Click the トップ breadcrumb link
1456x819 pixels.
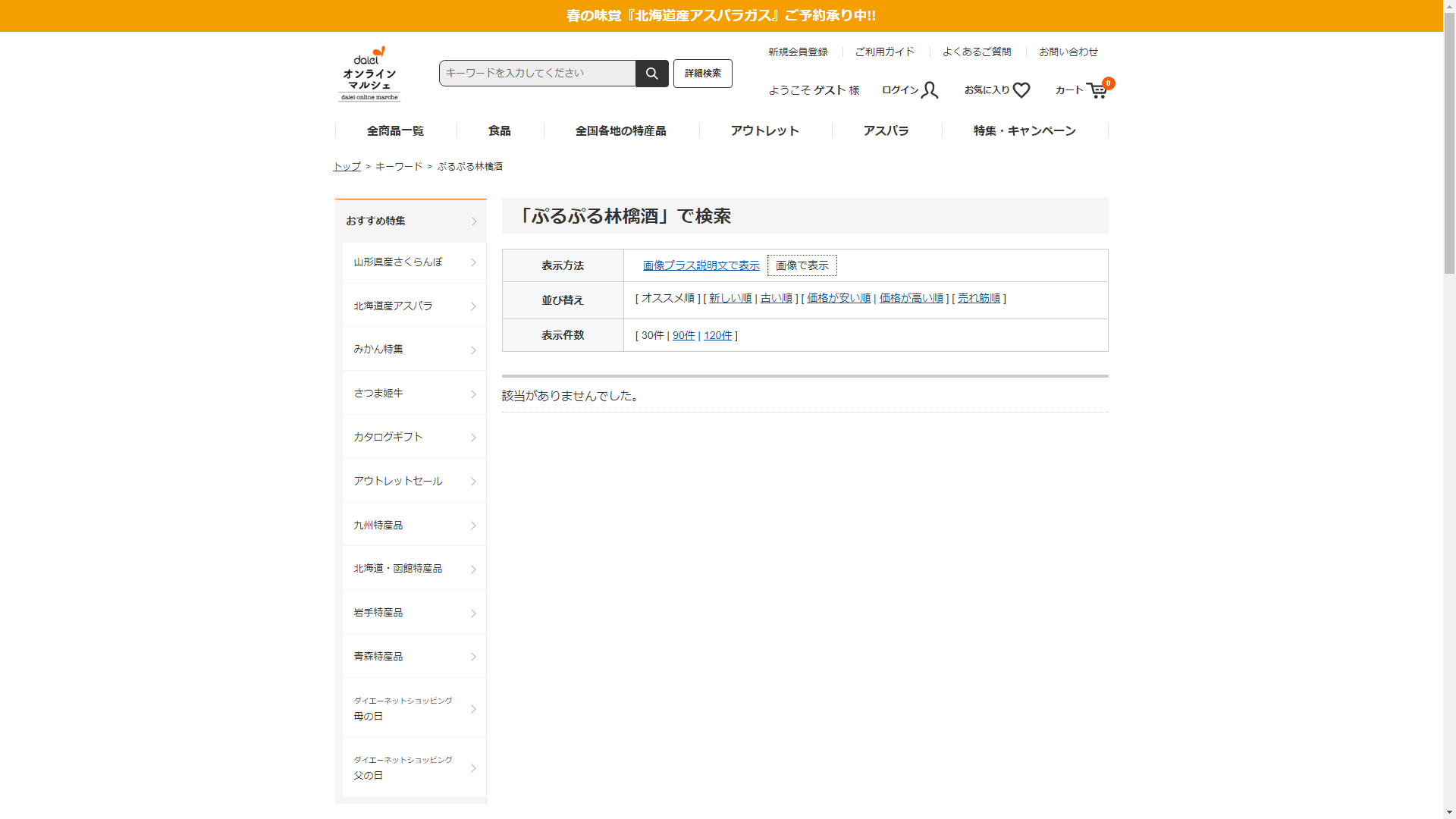347,166
